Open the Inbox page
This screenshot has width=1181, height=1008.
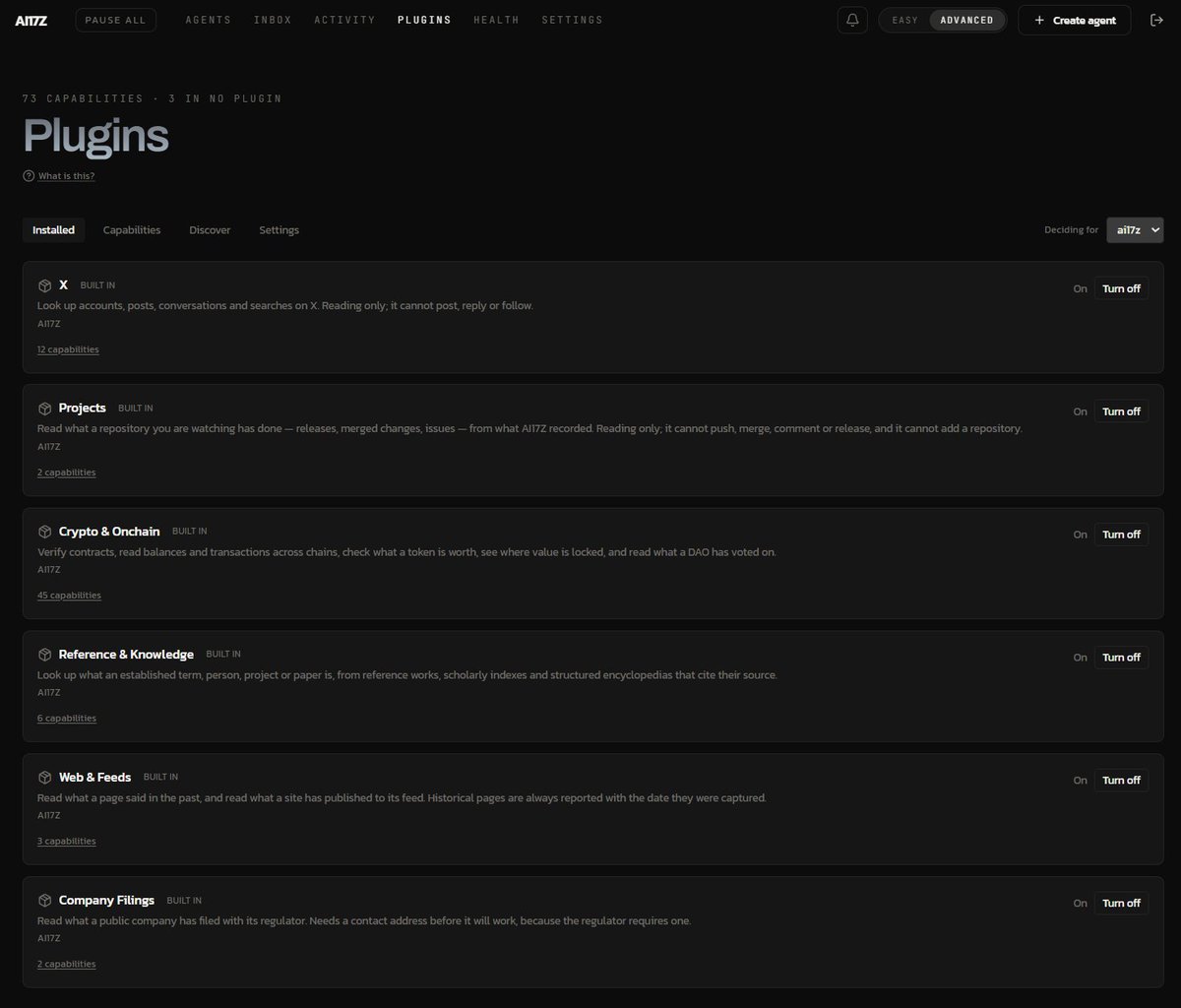tap(273, 20)
